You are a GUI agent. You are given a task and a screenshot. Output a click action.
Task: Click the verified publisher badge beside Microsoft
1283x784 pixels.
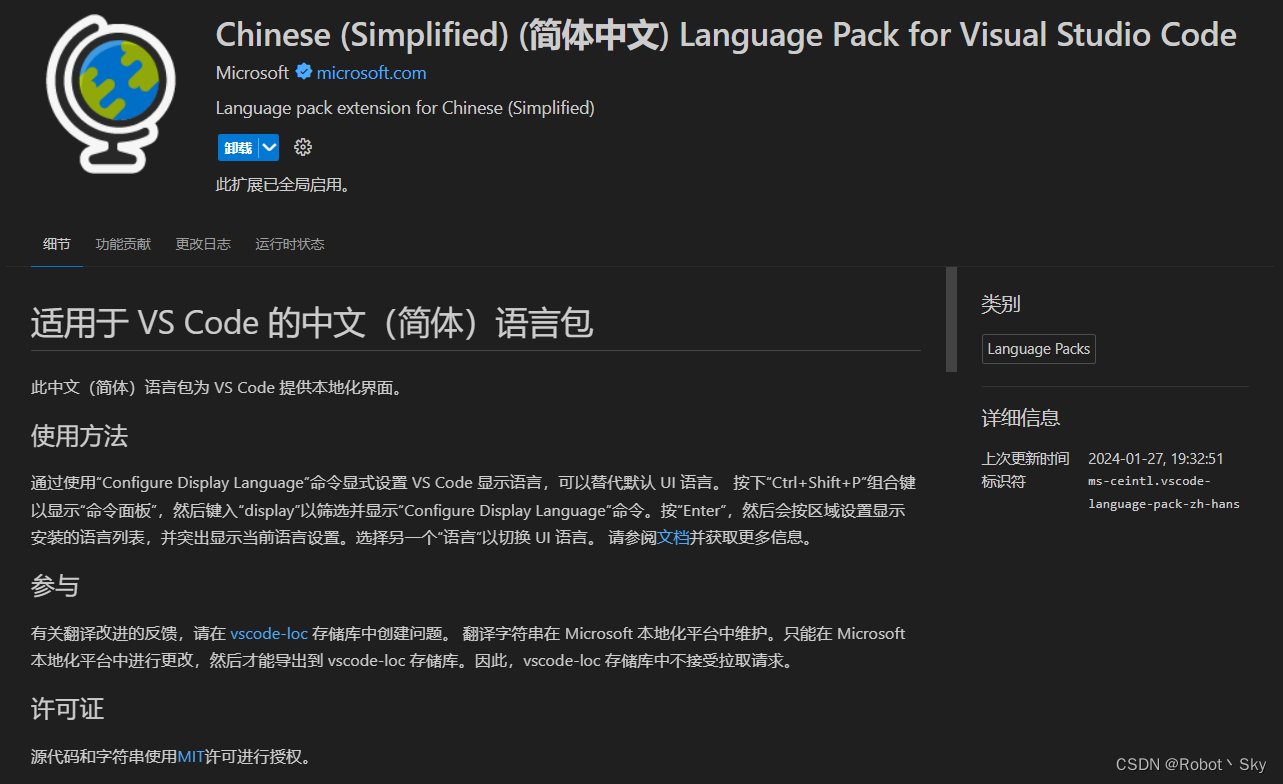[x=303, y=72]
